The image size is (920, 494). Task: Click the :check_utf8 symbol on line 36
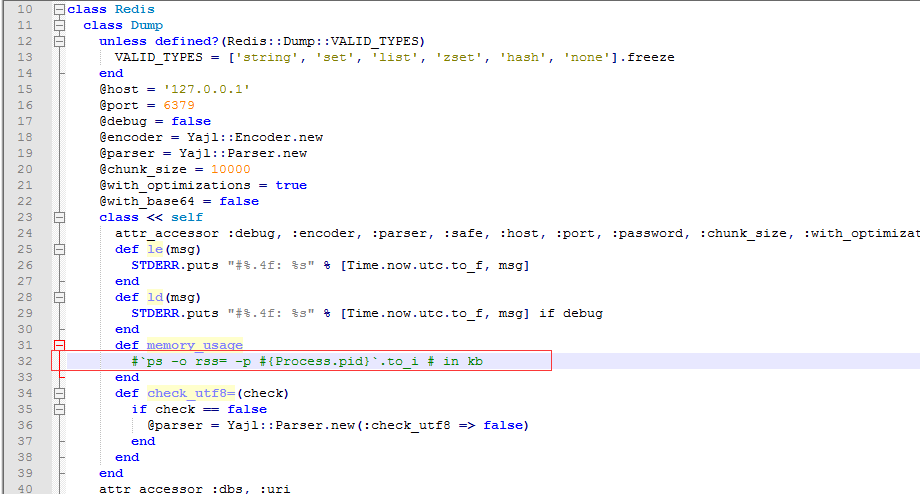click(x=407, y=425)
